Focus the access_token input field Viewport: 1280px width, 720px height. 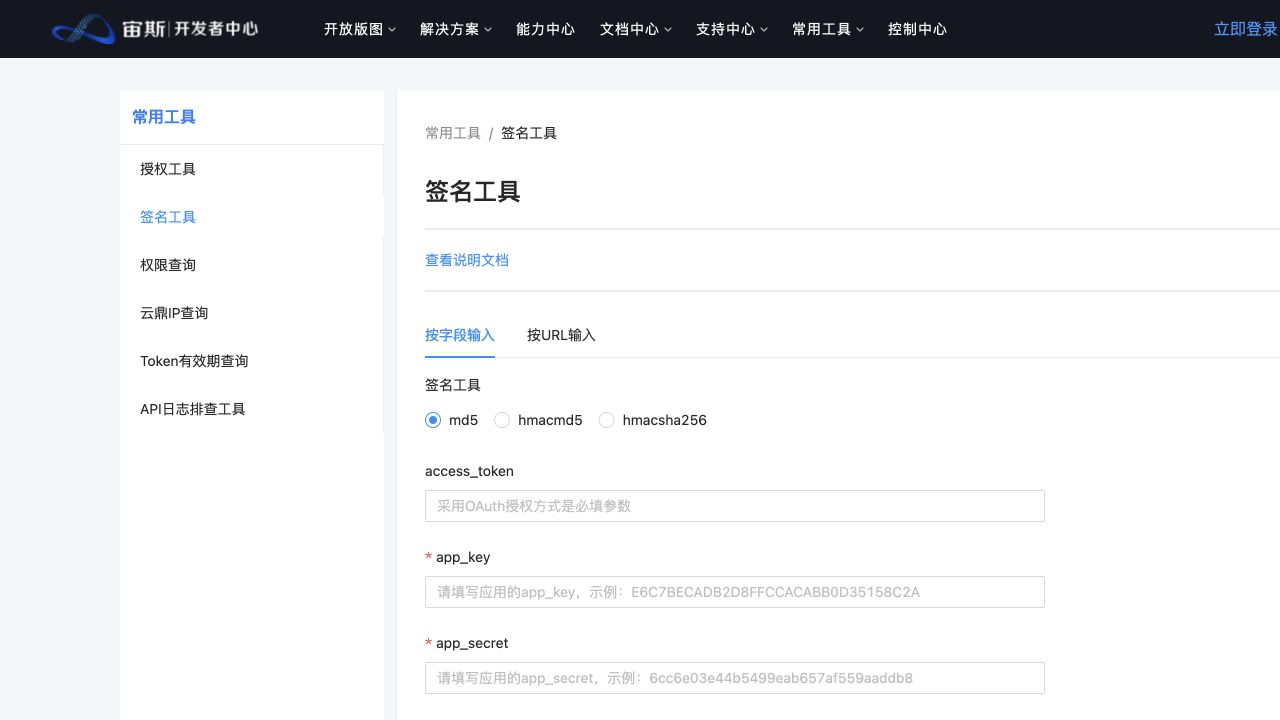click(x=735, y=506)
